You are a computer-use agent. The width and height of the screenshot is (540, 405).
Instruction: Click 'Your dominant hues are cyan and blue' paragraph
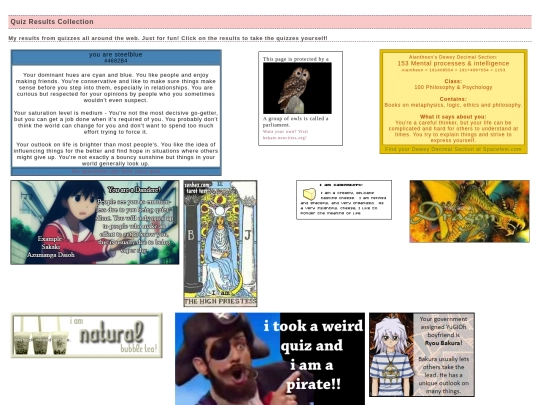click(116, 87)
